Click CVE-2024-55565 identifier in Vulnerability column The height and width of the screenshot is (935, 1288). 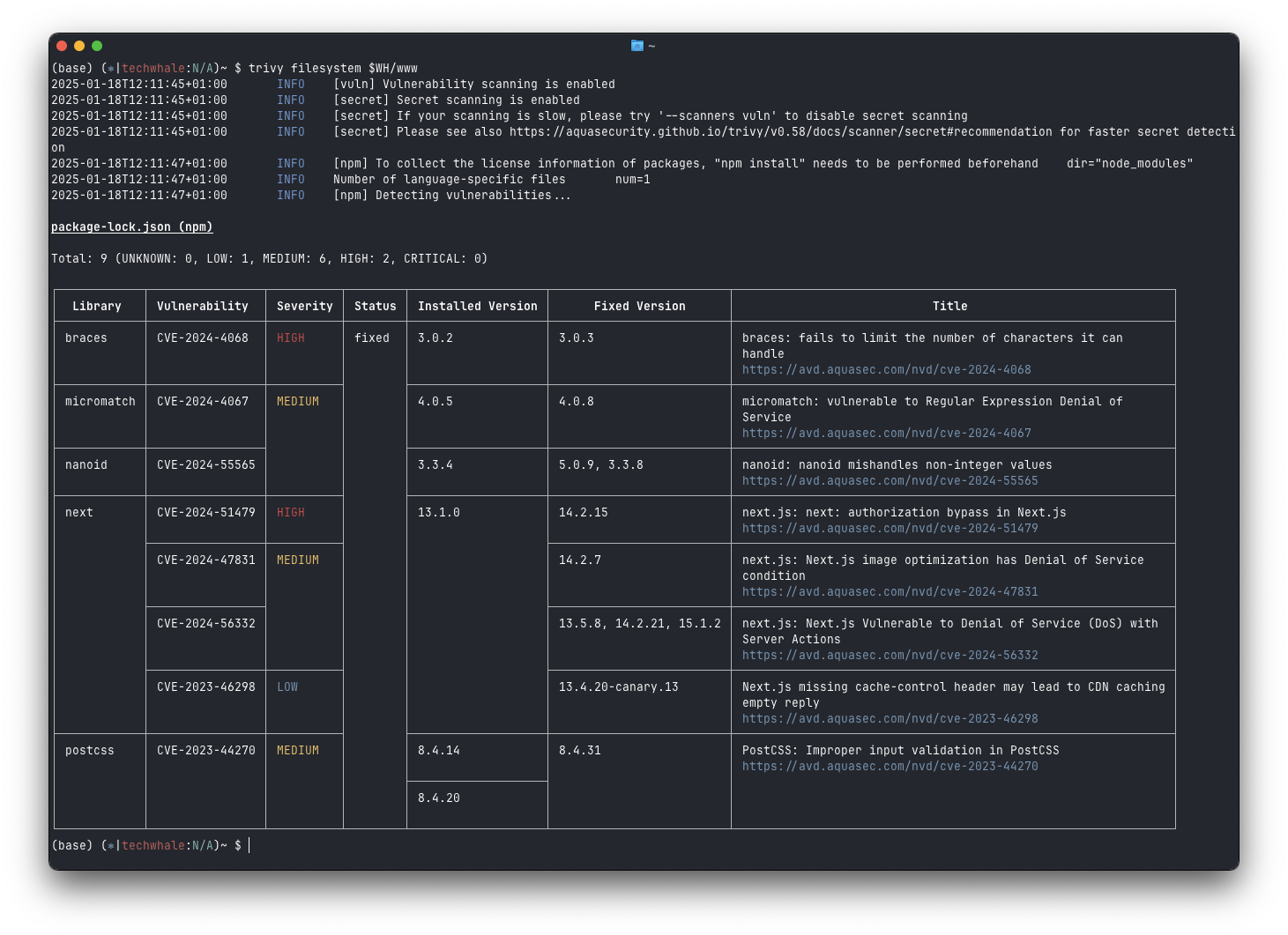206,465
